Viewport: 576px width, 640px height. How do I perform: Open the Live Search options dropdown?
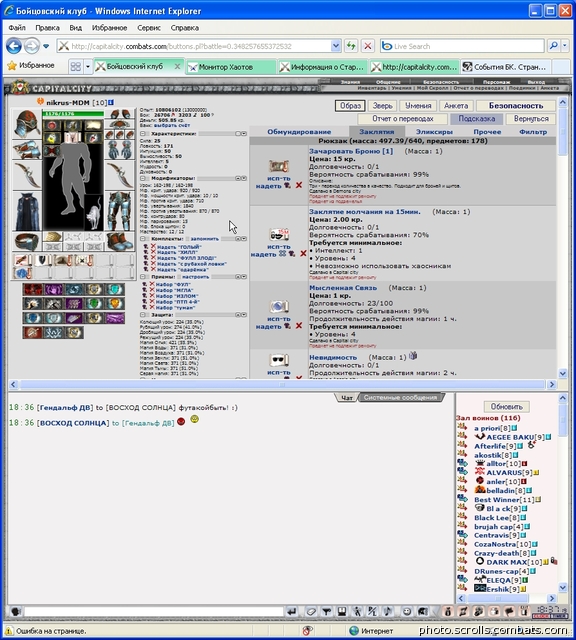click(565, 46)
